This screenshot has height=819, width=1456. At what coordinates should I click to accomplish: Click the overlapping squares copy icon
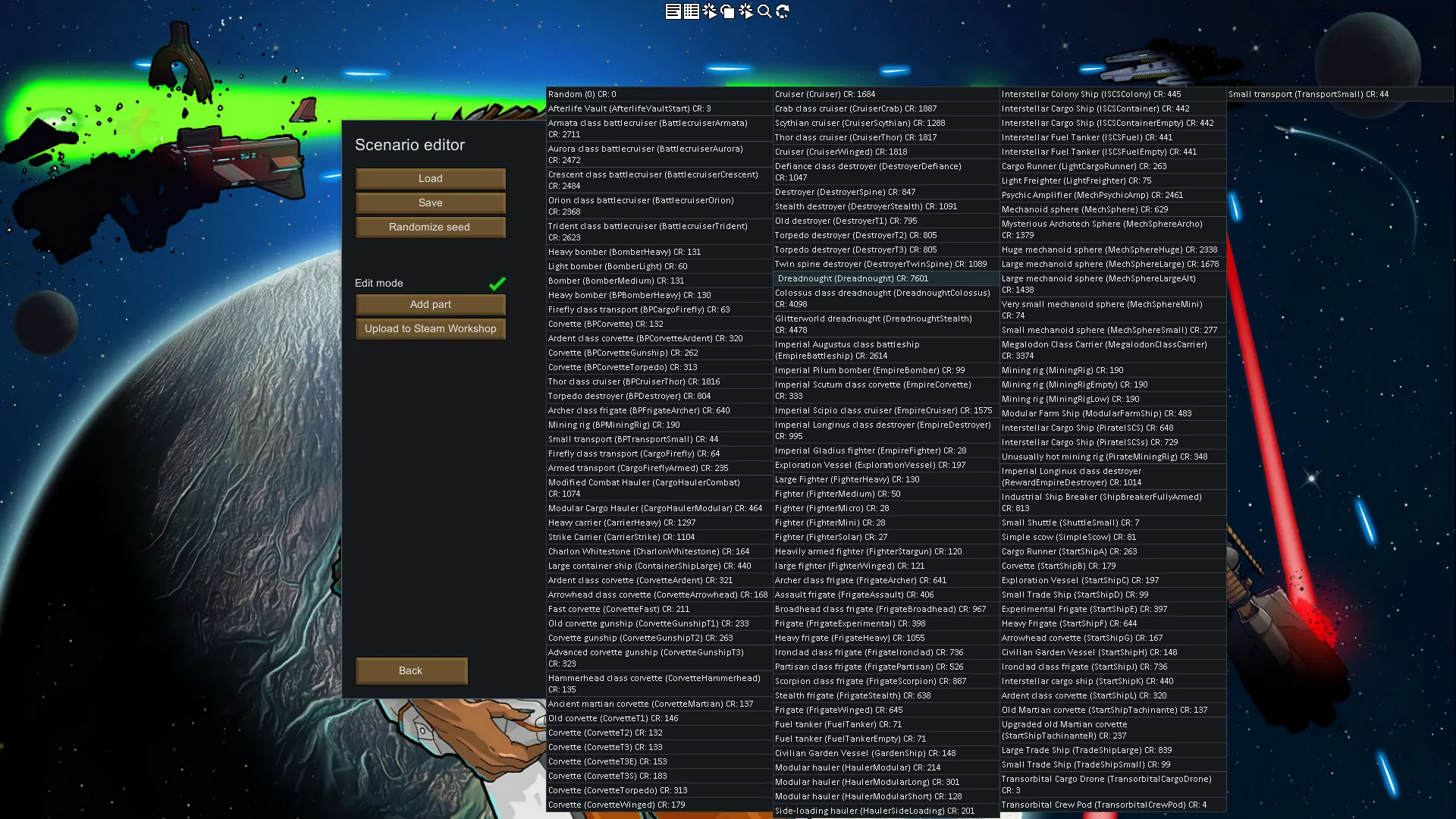[x=727, y=11]
